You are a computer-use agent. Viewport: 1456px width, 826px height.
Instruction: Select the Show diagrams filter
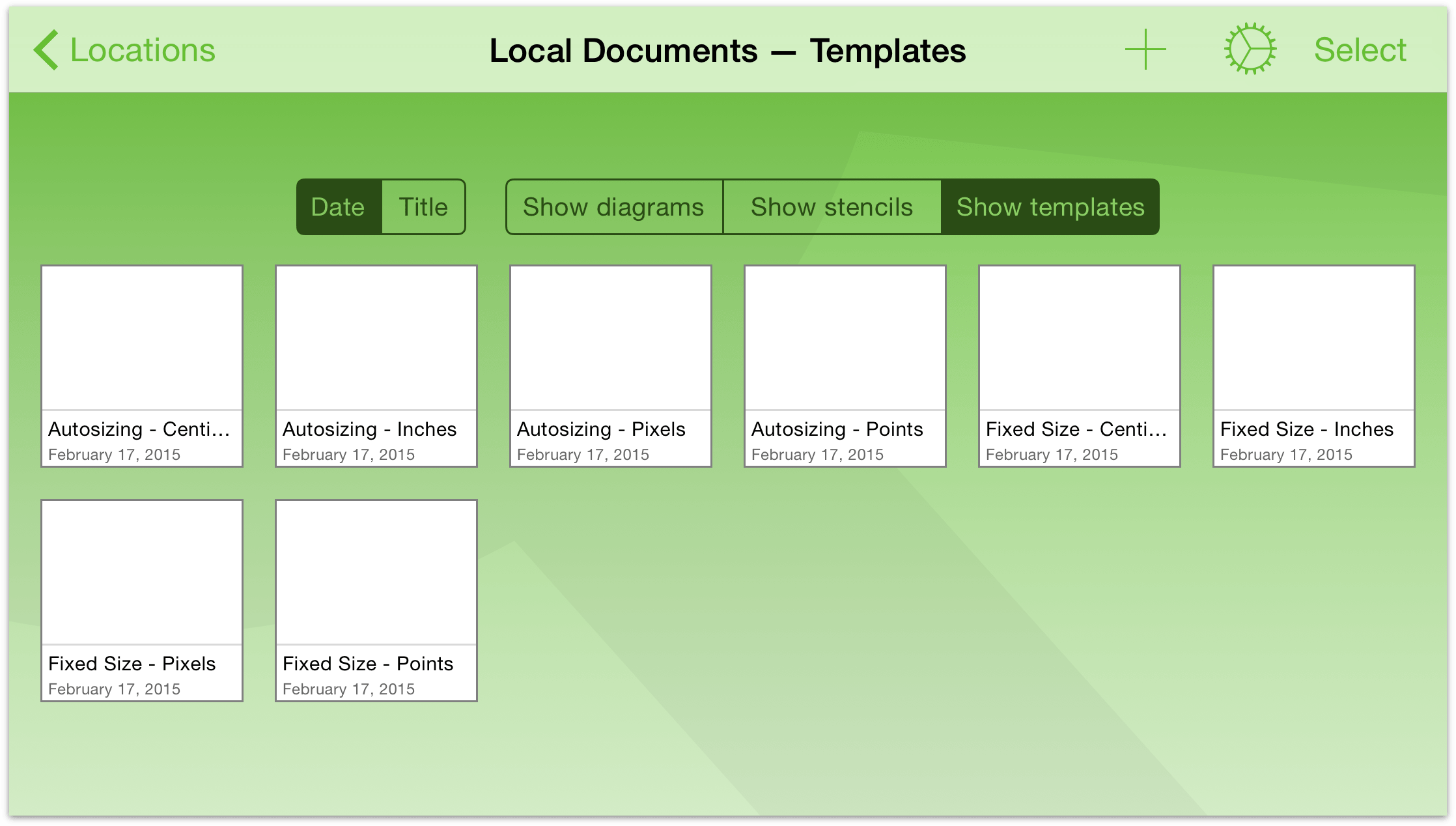611,207
